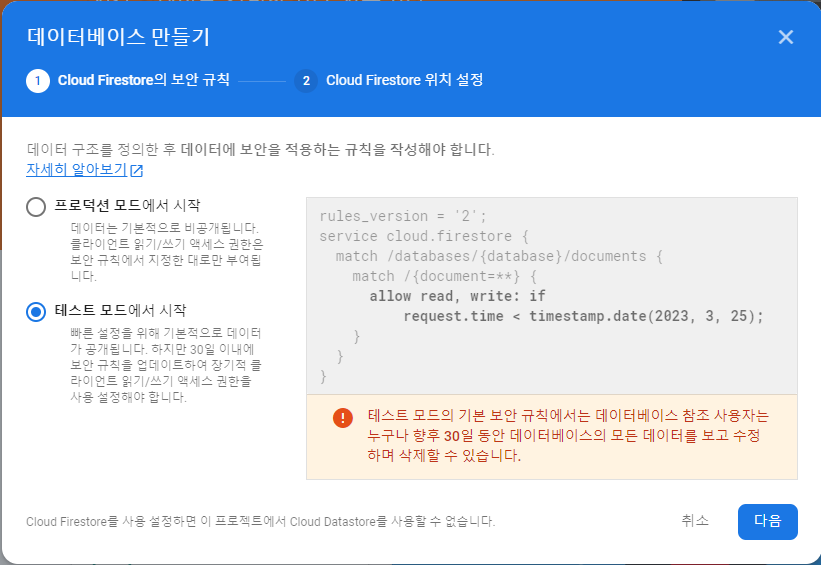Click the Cloud Firestore 위치 설정 step label
Screen dimensions: 821x565
pyautogui.click(x=404, y=80)
